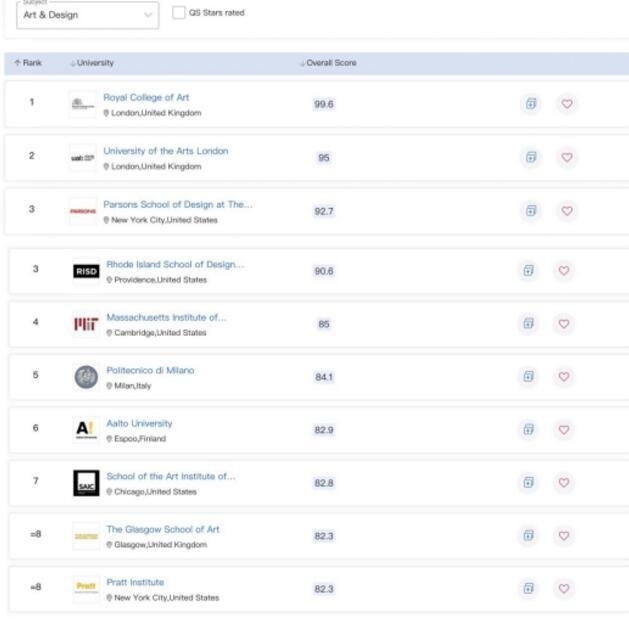
Task: Add Rhode Island School of Design to compare
Action: point(529,270)
